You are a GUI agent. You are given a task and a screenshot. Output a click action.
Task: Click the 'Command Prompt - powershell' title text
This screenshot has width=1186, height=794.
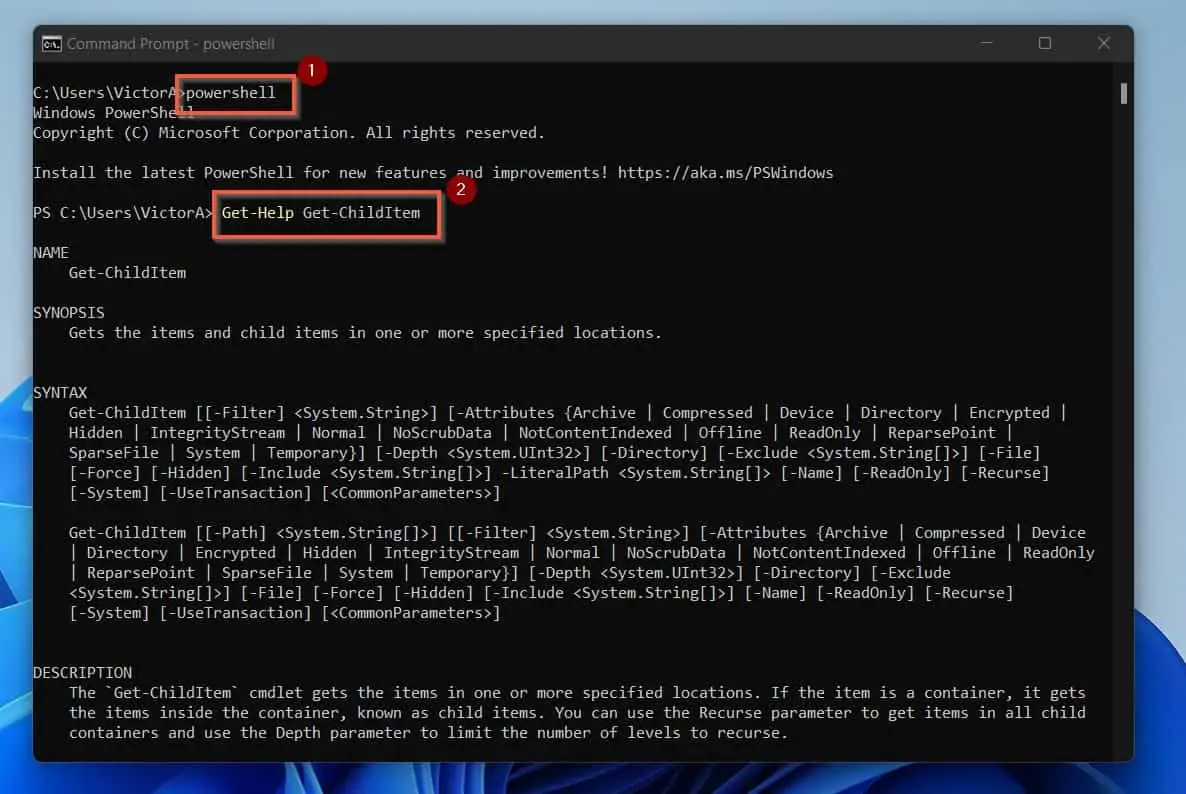click(171, 44)
